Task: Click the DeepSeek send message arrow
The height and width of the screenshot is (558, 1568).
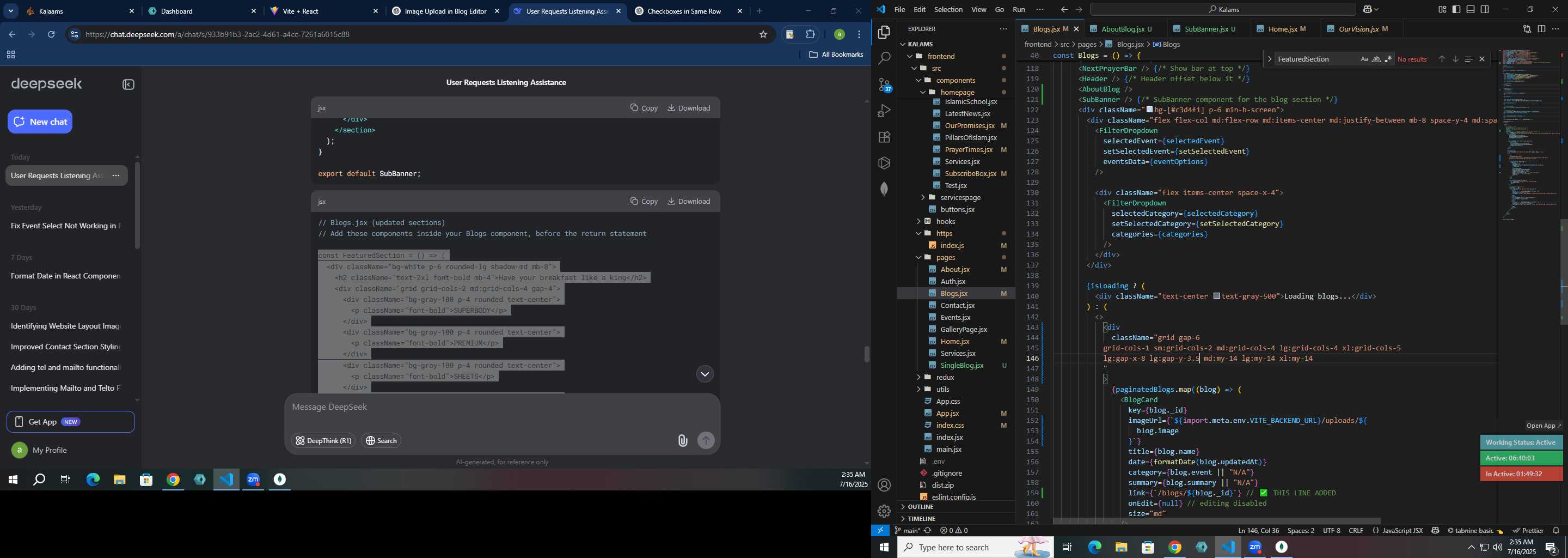Action: point(706,440)
